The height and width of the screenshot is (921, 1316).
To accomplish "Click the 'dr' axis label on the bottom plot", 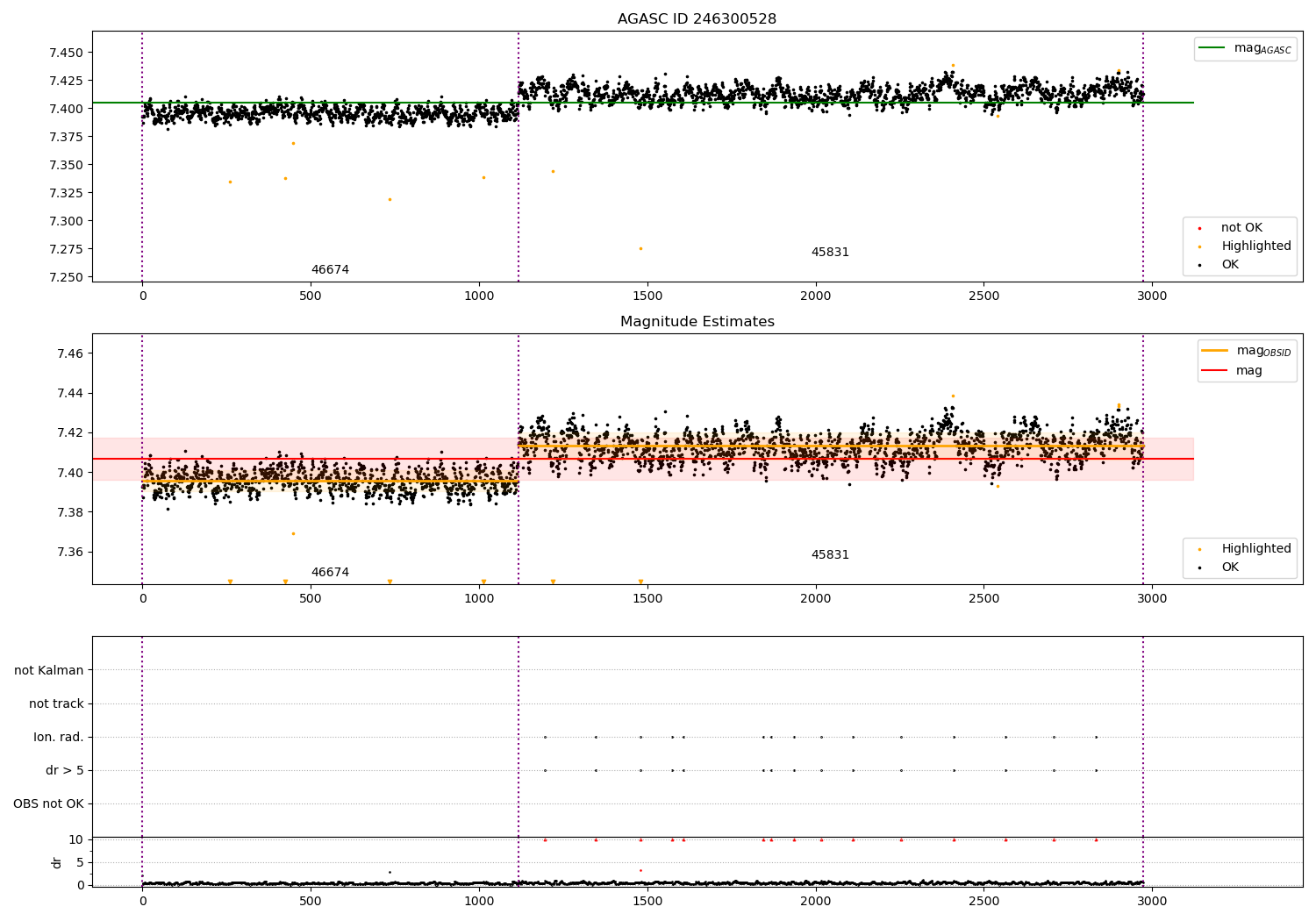I will [57, 862].
